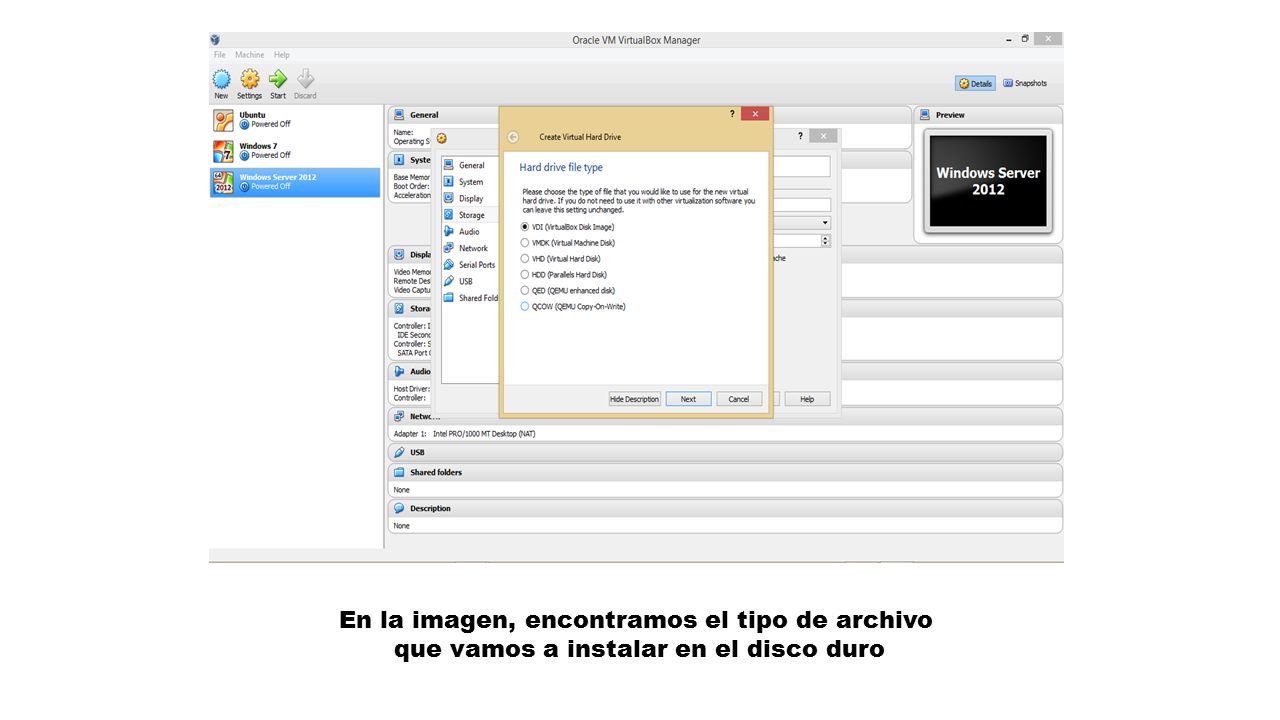Screen dimensions: 1280x720
Task: Click the Next button in wizard
Action: click(x=688, y=399)
